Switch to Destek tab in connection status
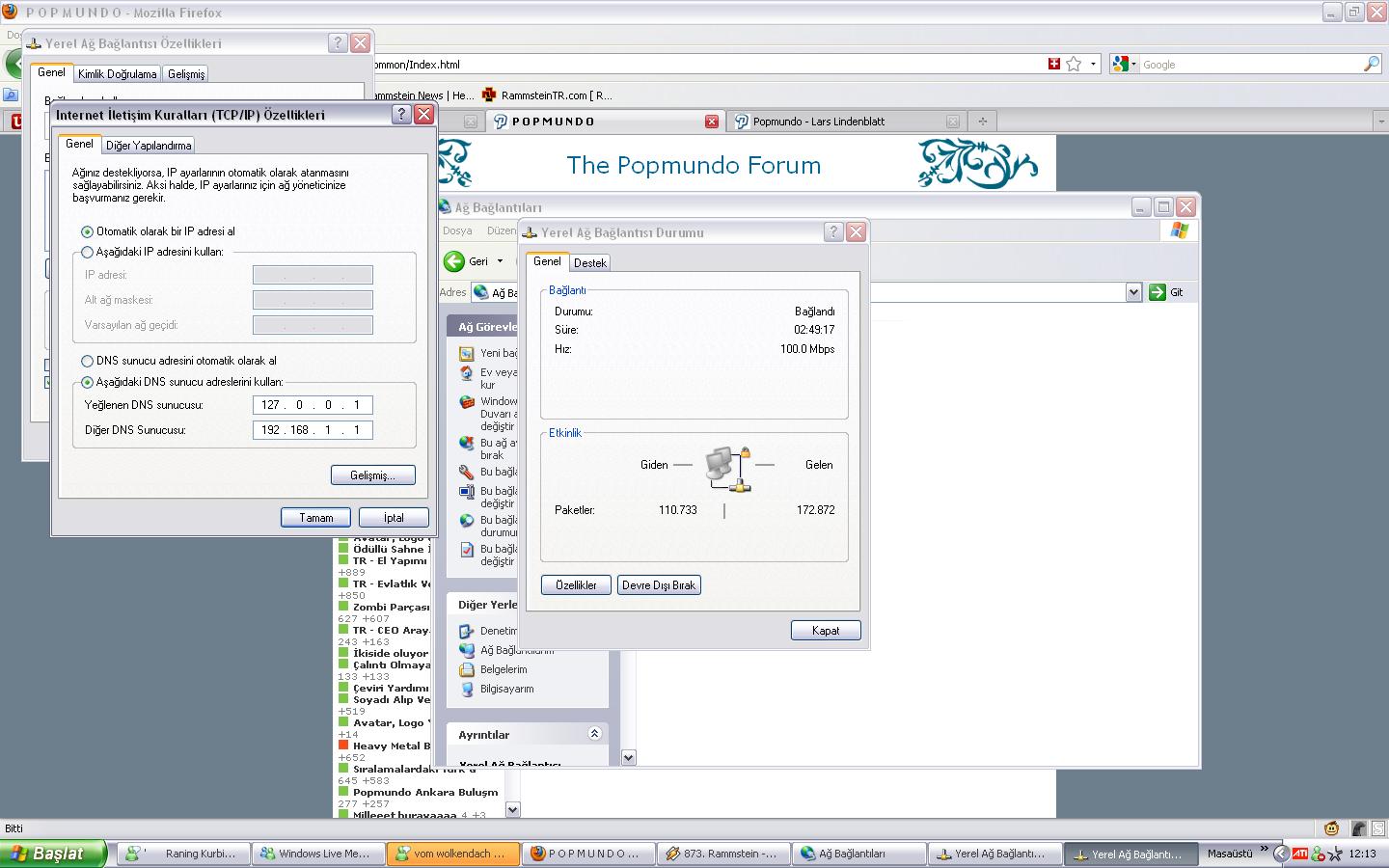 (590, 262)
